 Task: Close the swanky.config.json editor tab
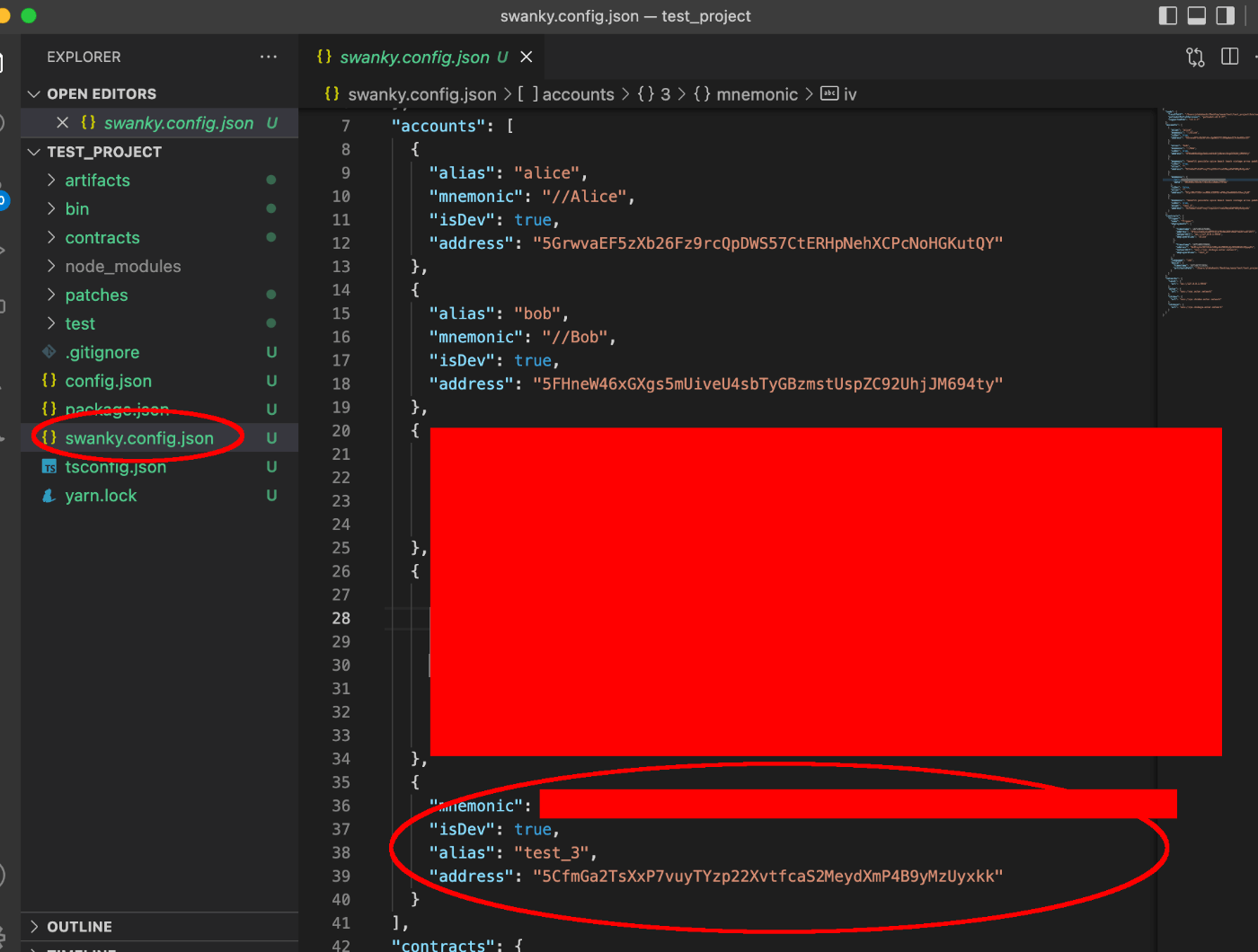point(527,57)
